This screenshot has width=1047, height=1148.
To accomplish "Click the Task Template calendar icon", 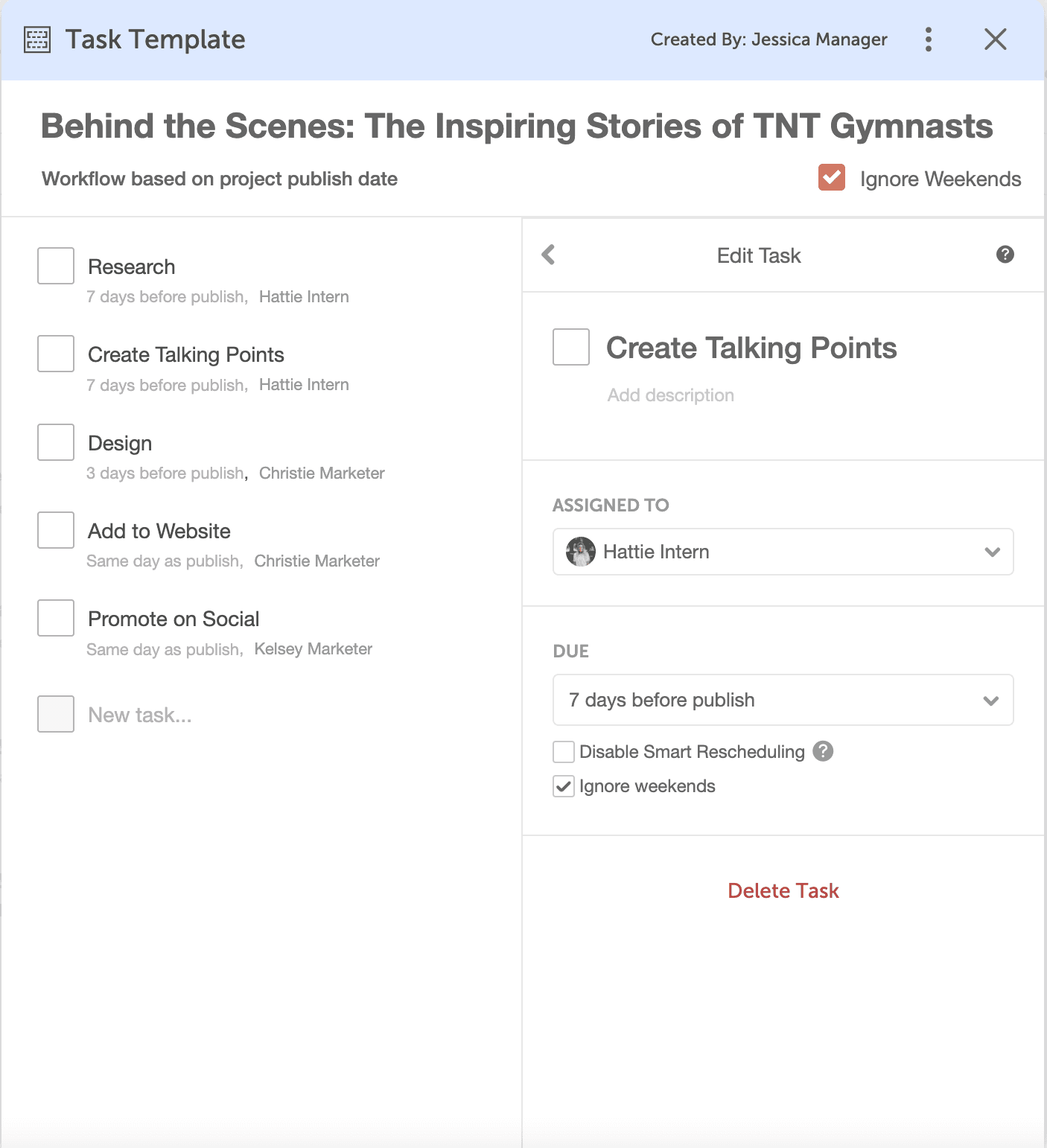I will coord(37,39).
